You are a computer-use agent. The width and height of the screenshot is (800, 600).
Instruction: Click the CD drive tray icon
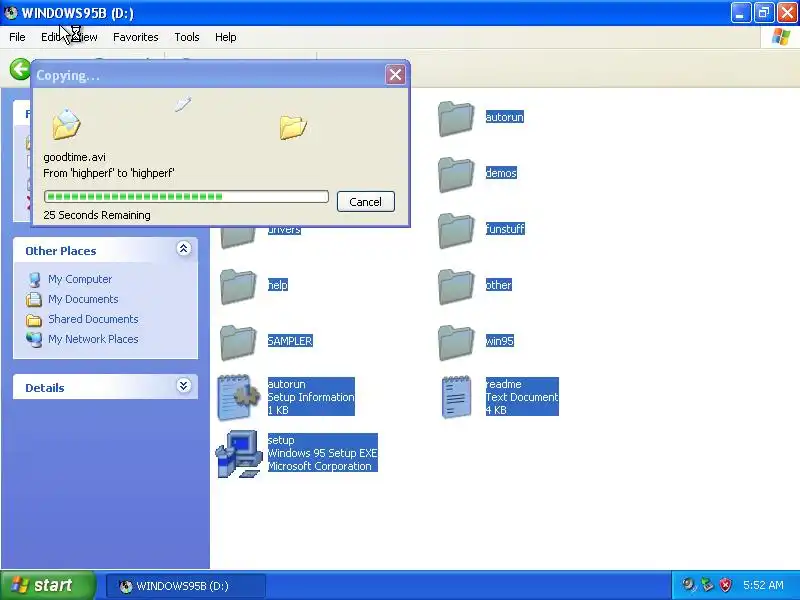(689, 585)
